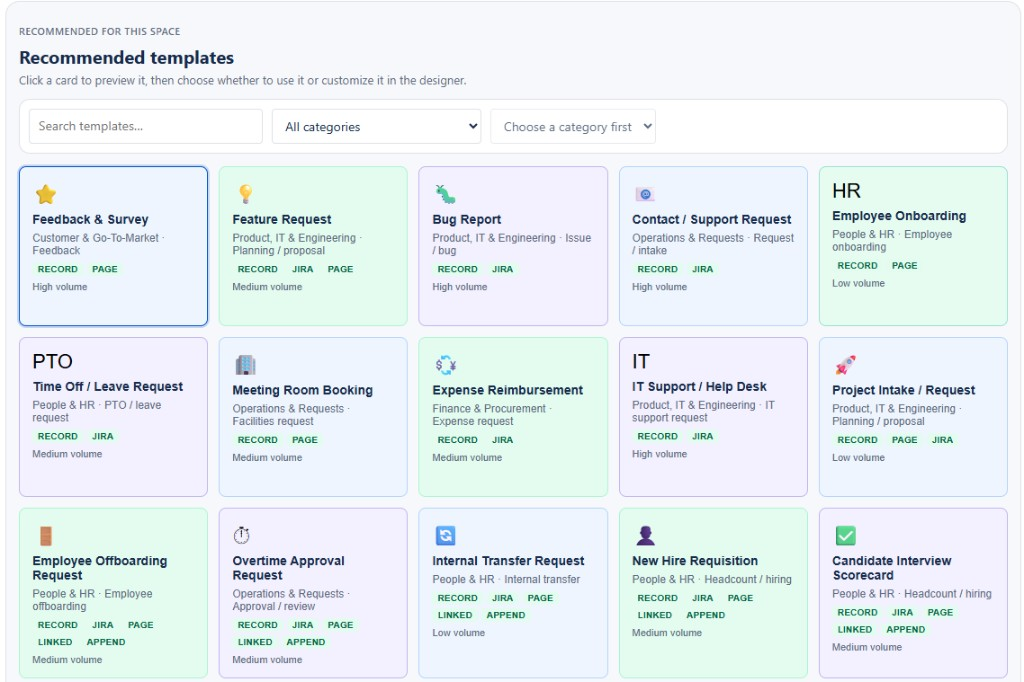Click the APPEND tag on Overtime Approval Request
Viewport: 1024px width, 682px height.
point(306,642)
